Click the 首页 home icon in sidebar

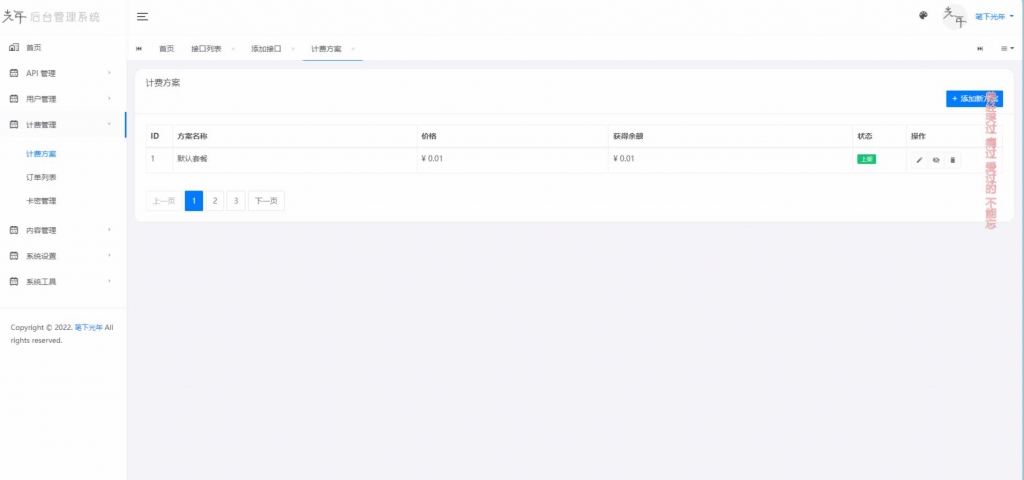(14, 47)
